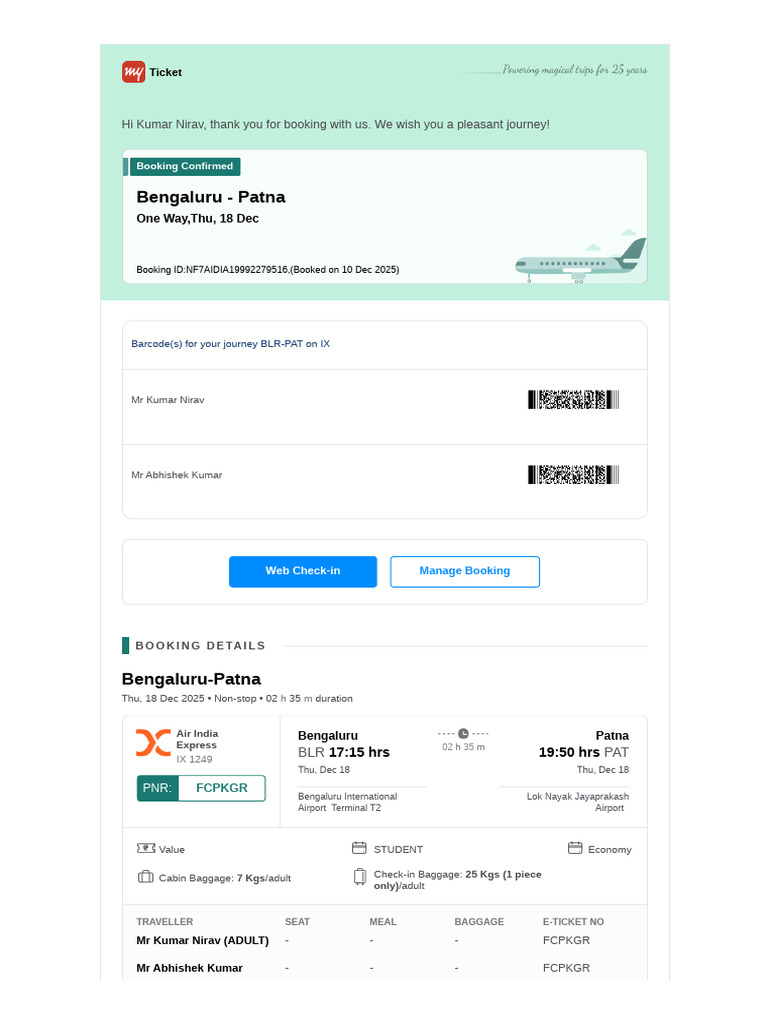
Task: Select the PNR code FCPKGR box
Action: pos(201,788)
